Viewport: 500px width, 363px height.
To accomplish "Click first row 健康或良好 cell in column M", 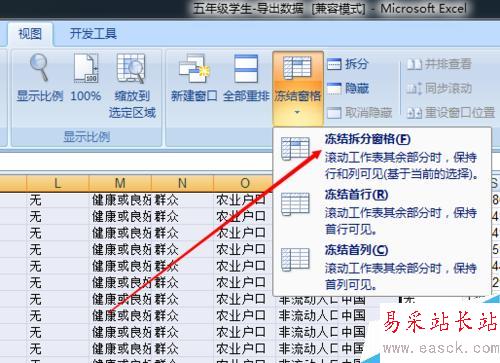I will 120,200.
